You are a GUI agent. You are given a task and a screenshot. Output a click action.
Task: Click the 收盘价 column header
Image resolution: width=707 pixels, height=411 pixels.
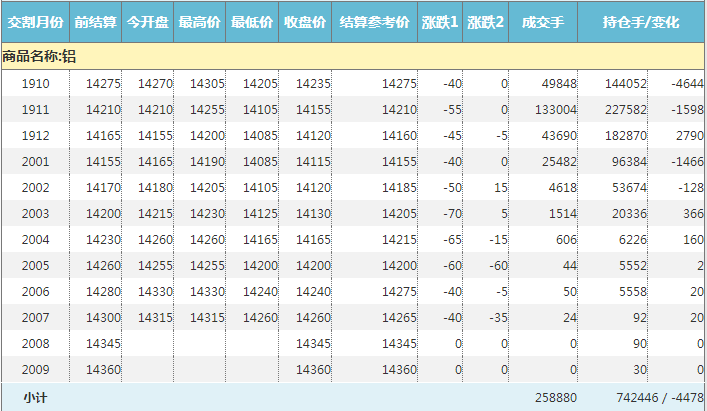pyautogui.click(x=305, y=21)
